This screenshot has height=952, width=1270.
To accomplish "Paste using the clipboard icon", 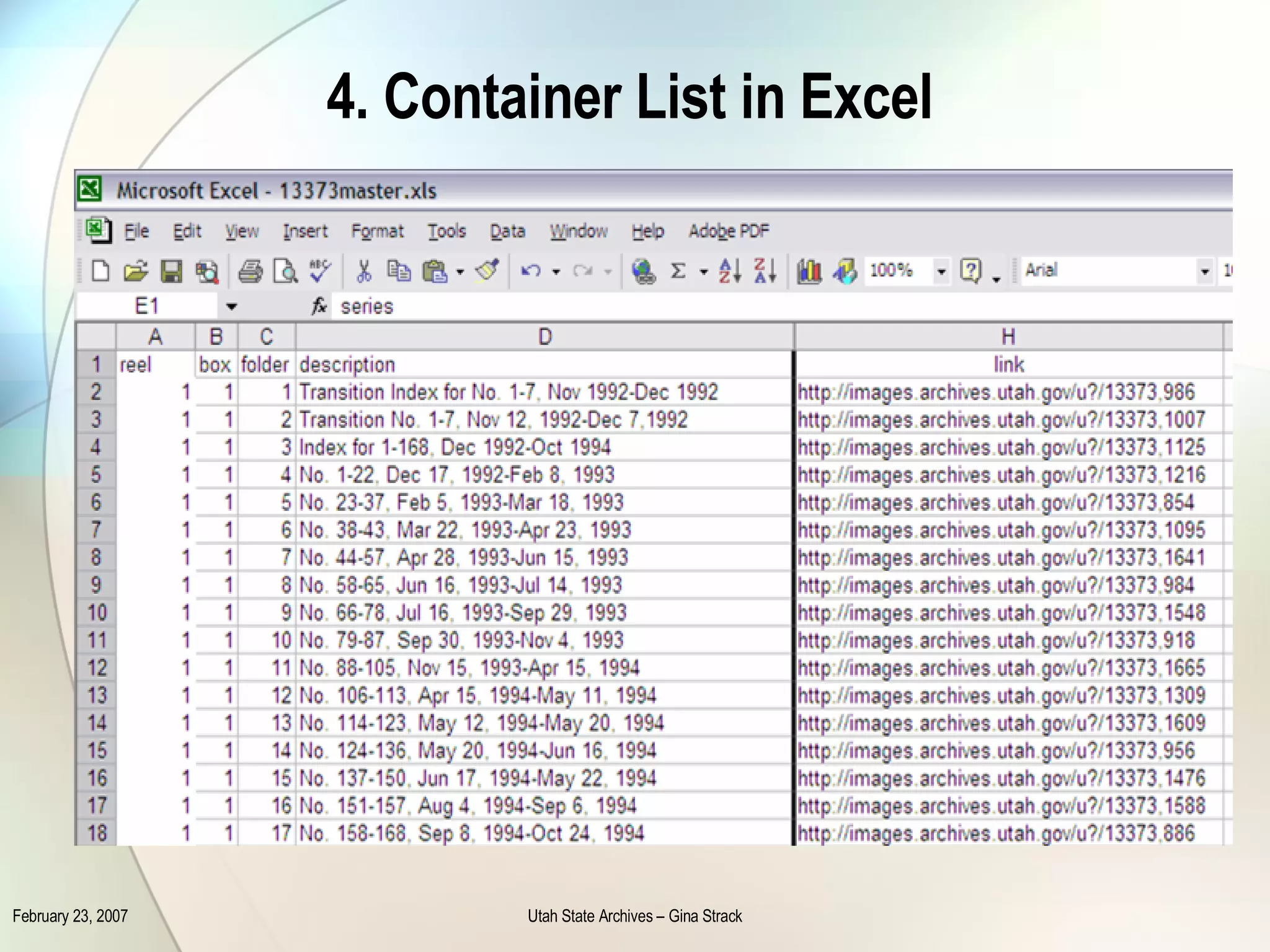I will (x=435, y=271).
